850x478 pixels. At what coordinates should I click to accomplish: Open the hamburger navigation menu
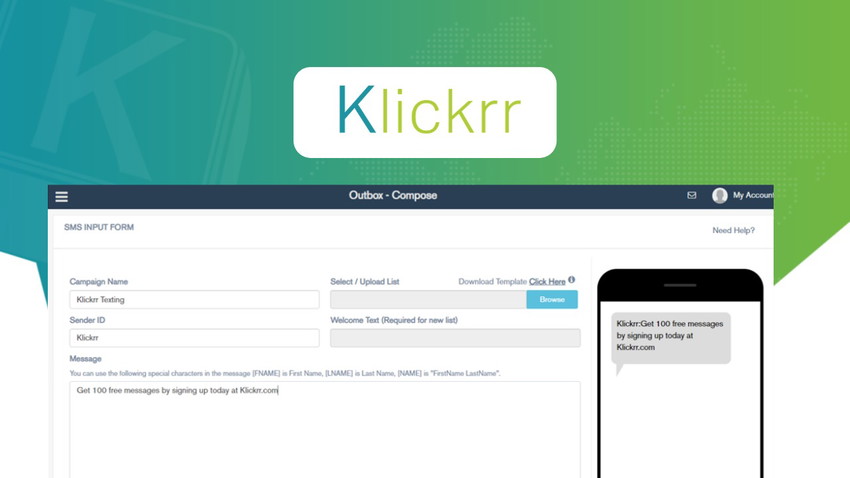[x=62, y=197]
